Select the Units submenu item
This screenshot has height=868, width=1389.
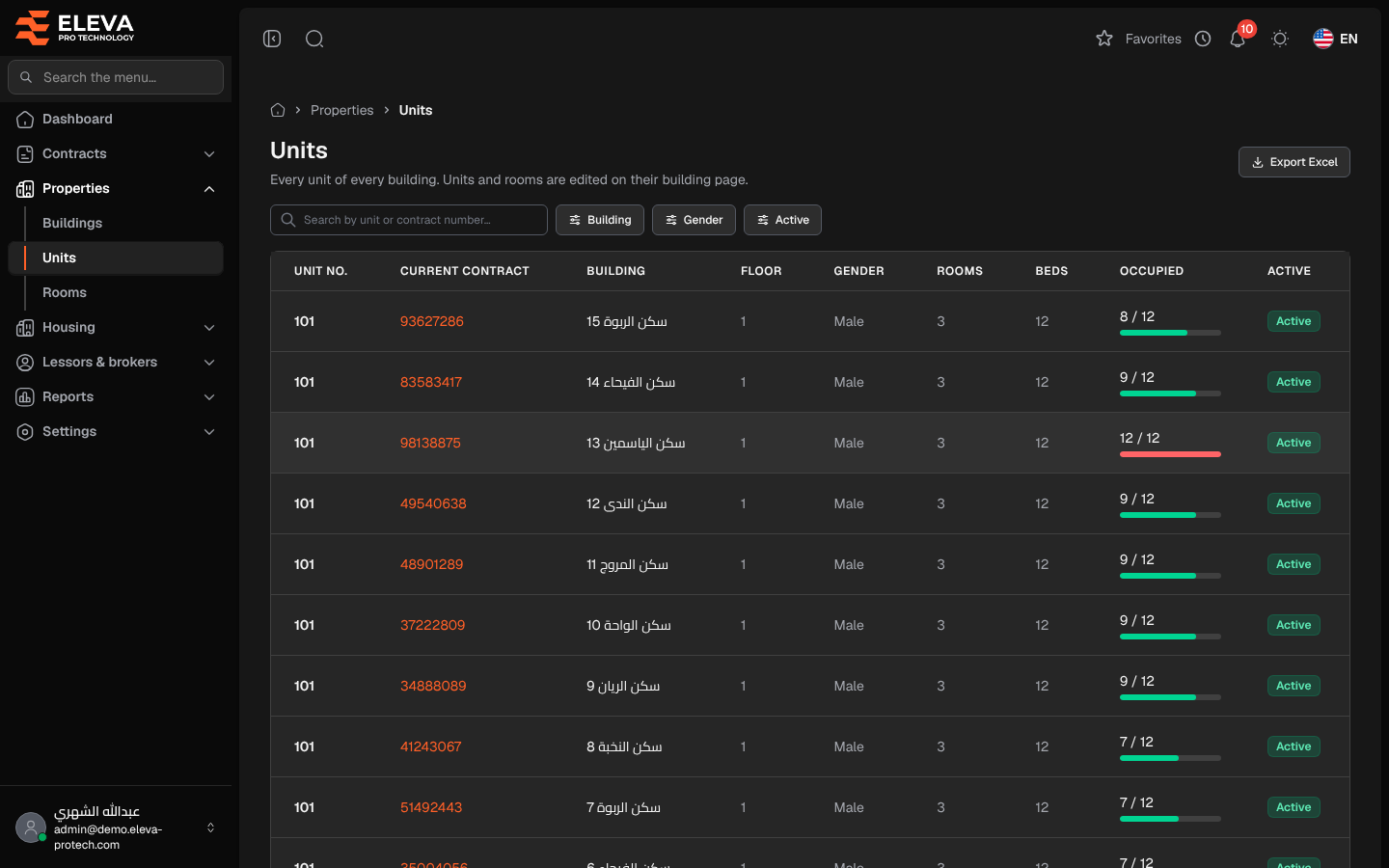(x=116, y=258)
